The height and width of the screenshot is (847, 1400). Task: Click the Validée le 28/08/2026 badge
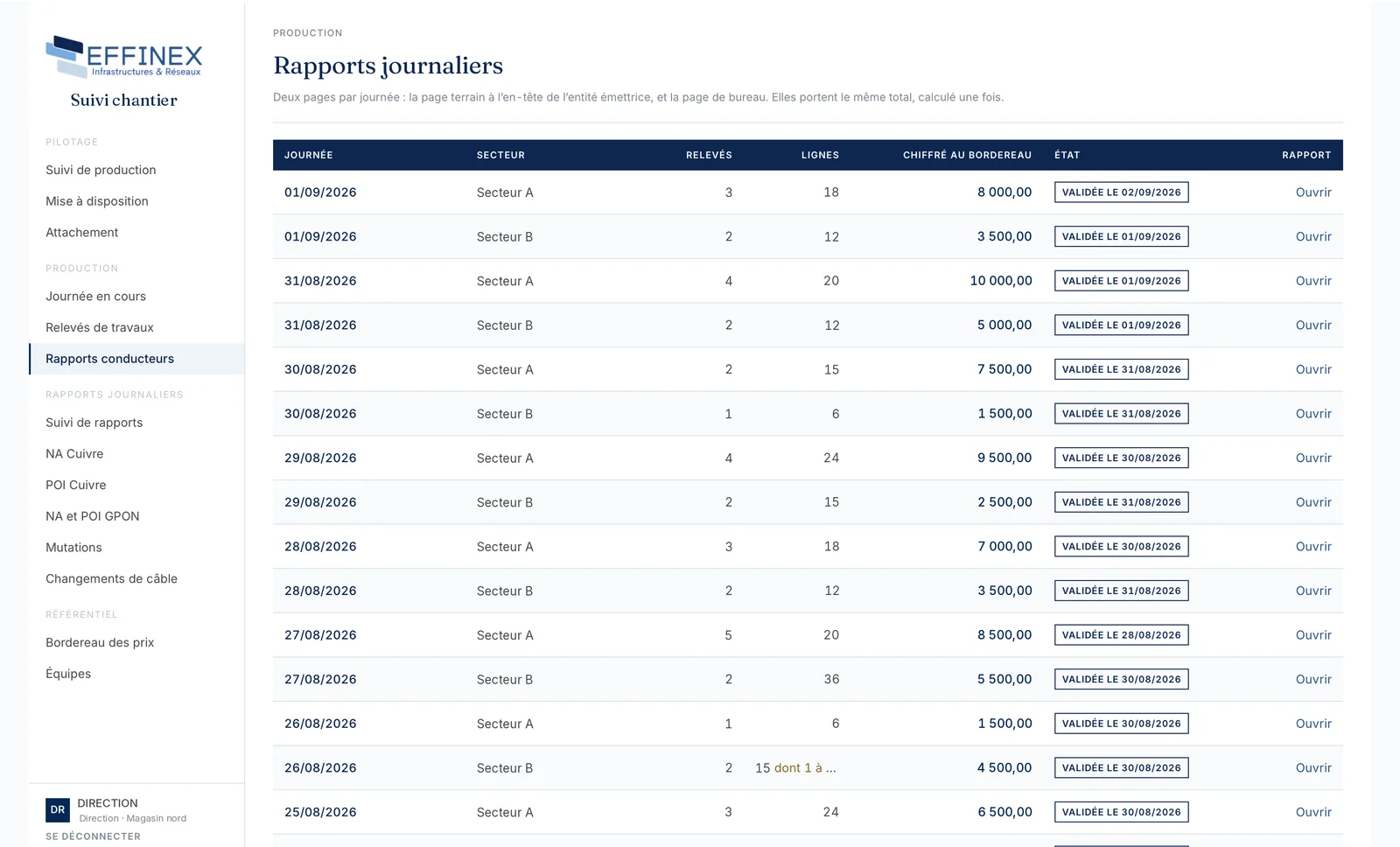click(1121, 635)
